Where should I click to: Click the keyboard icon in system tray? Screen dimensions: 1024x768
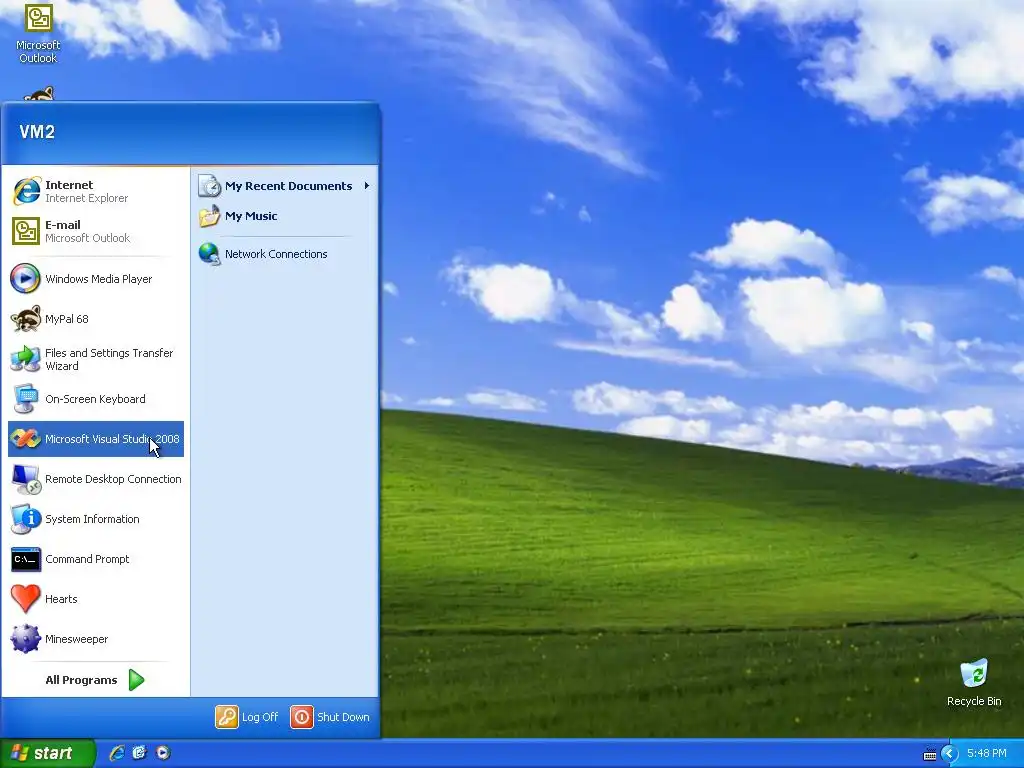[x=930, y=754]
